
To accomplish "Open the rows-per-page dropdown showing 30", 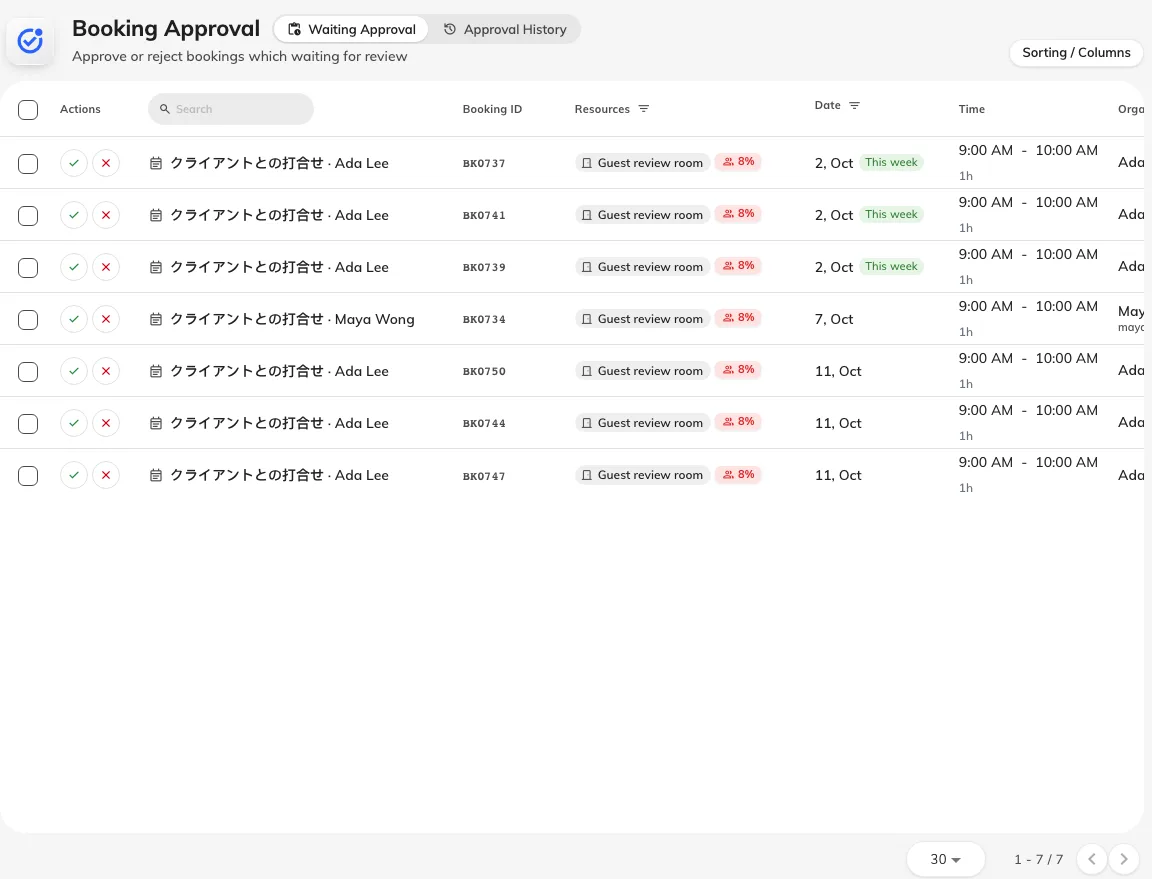I will [946, 859].
